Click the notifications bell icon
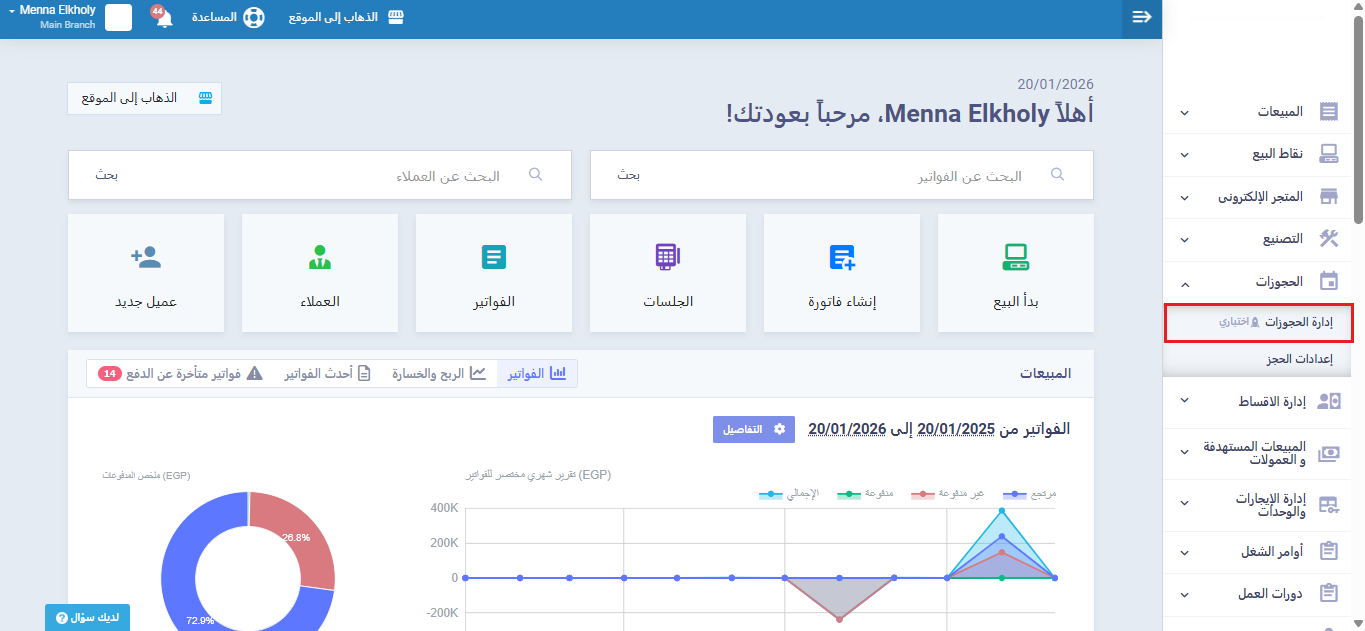 164,19
